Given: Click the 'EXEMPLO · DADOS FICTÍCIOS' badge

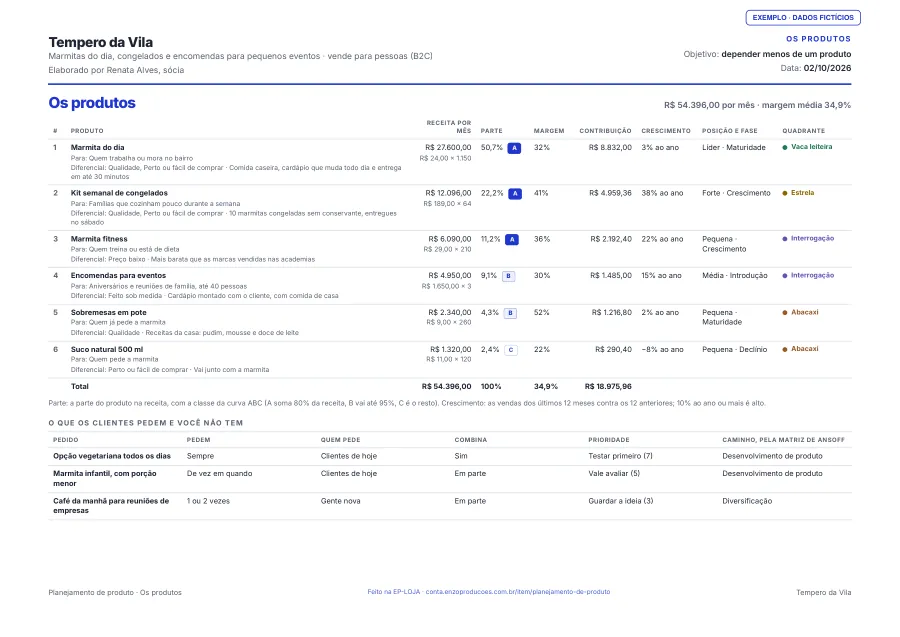Looking at the screenshot, I should (x=803, y=18).
